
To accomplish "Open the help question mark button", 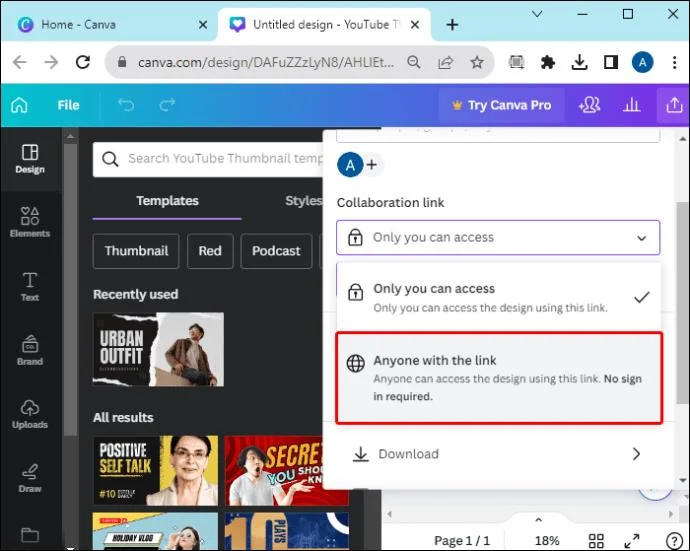I will pos(673,540).
